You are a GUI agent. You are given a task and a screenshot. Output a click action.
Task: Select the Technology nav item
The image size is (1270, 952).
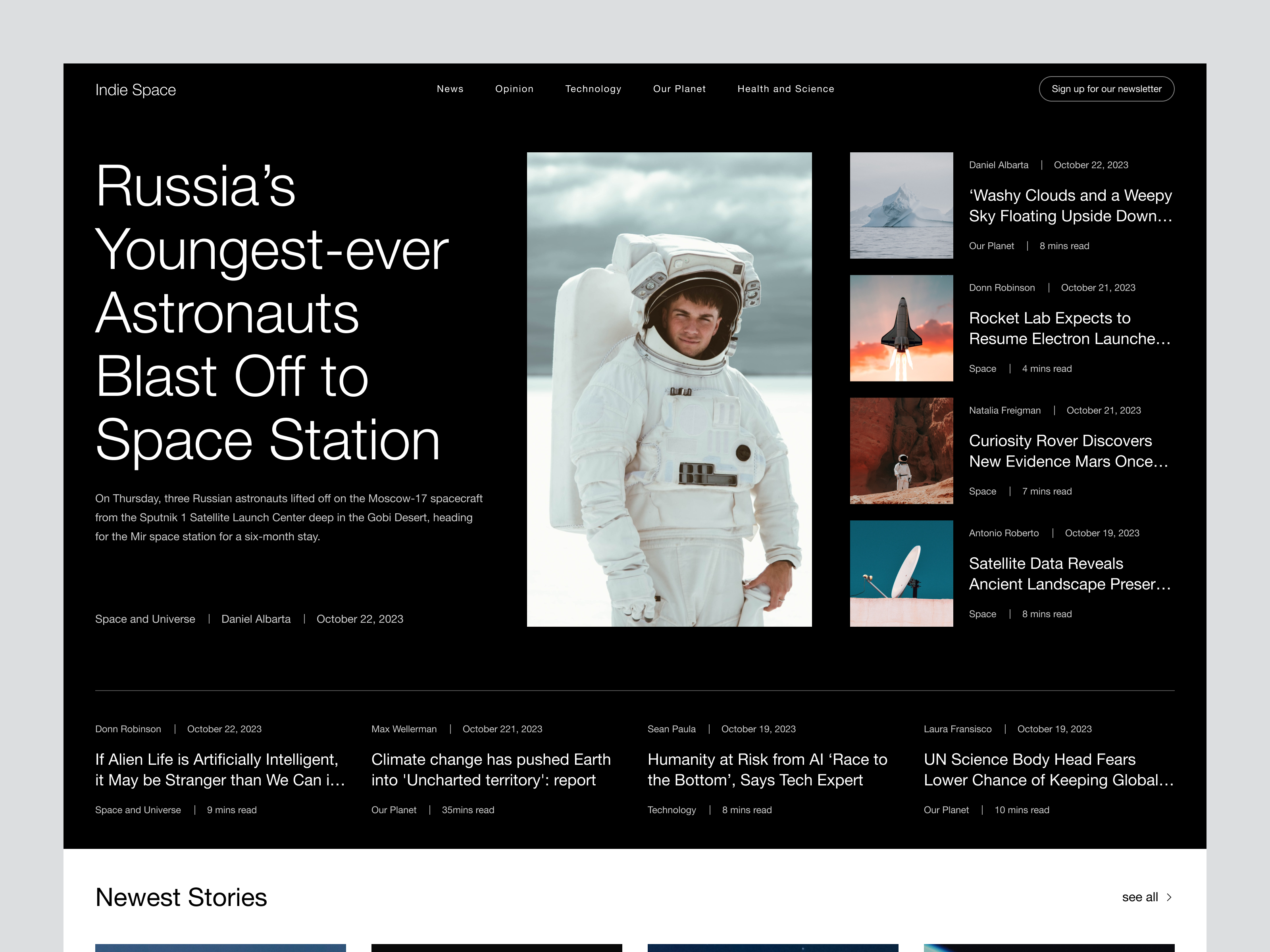pyautogui.click(x=593, y=89)
